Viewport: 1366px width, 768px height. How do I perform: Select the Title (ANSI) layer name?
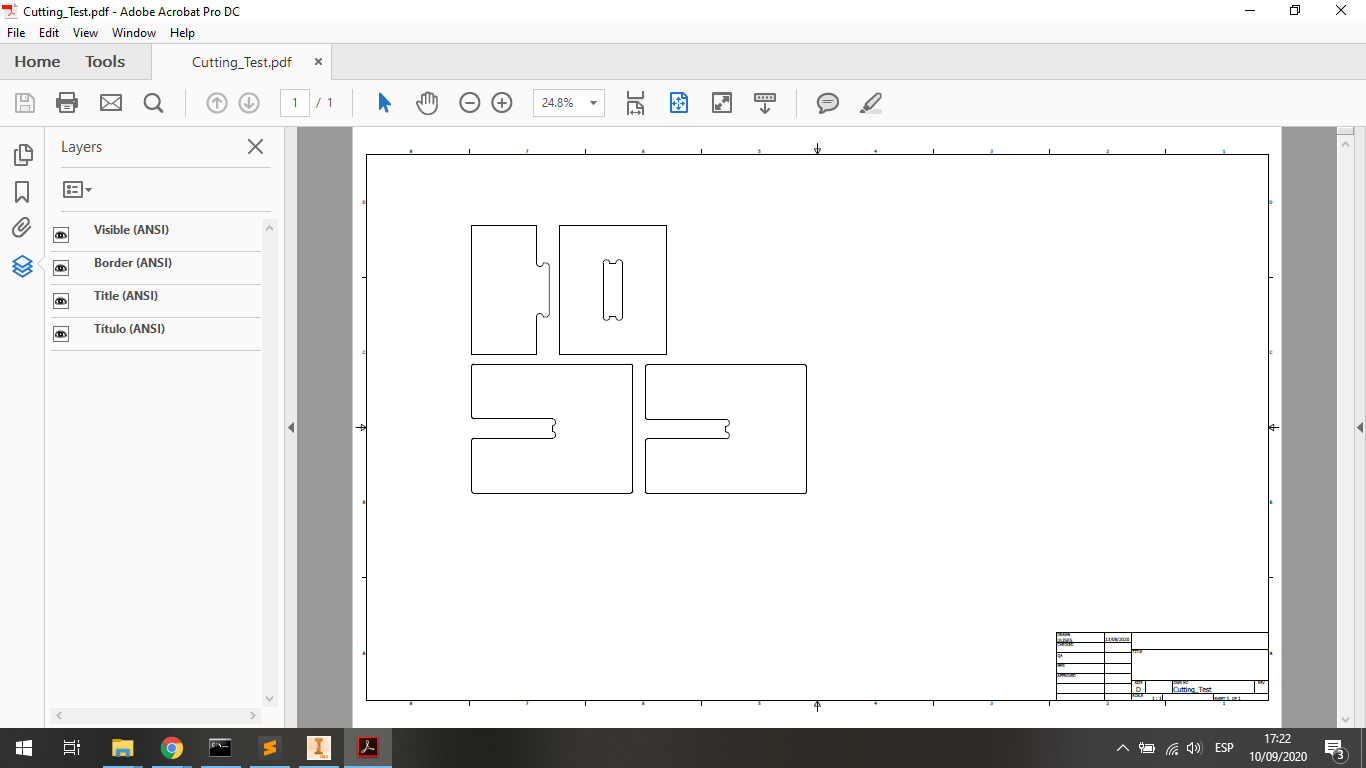tap(126, 296)
